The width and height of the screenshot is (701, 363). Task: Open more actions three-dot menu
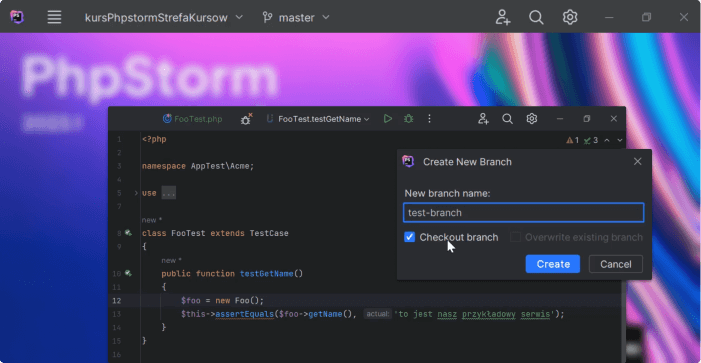coord(429,119)
